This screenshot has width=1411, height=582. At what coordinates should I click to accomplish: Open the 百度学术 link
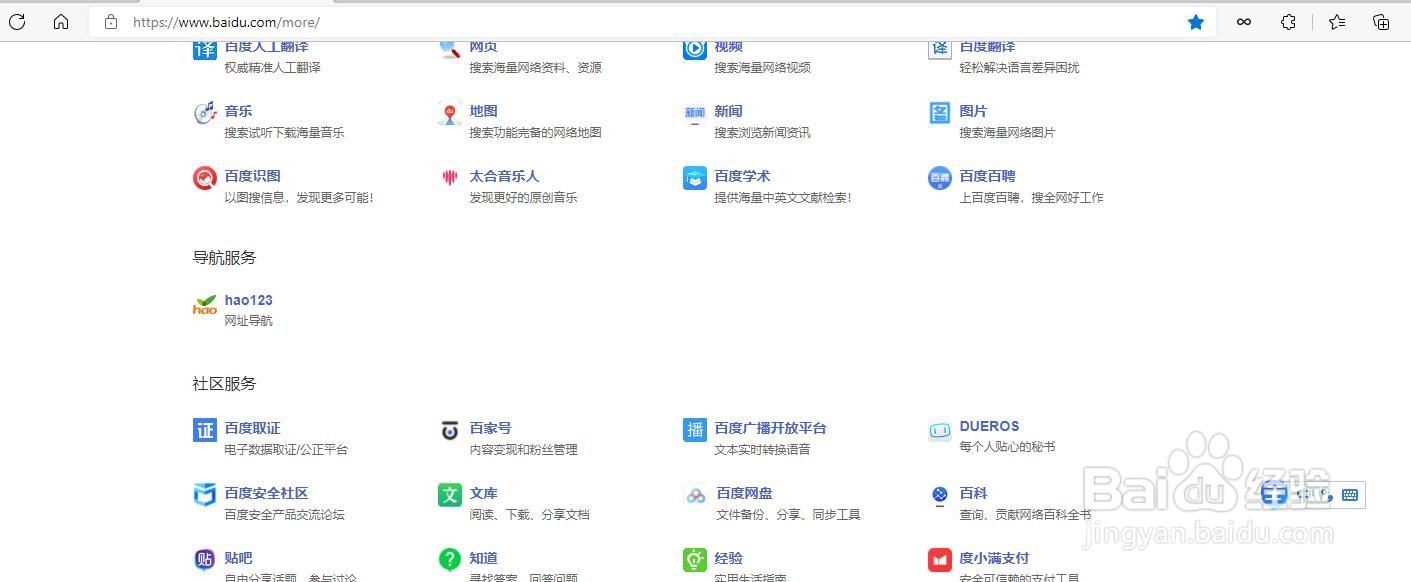click(742, 176)
